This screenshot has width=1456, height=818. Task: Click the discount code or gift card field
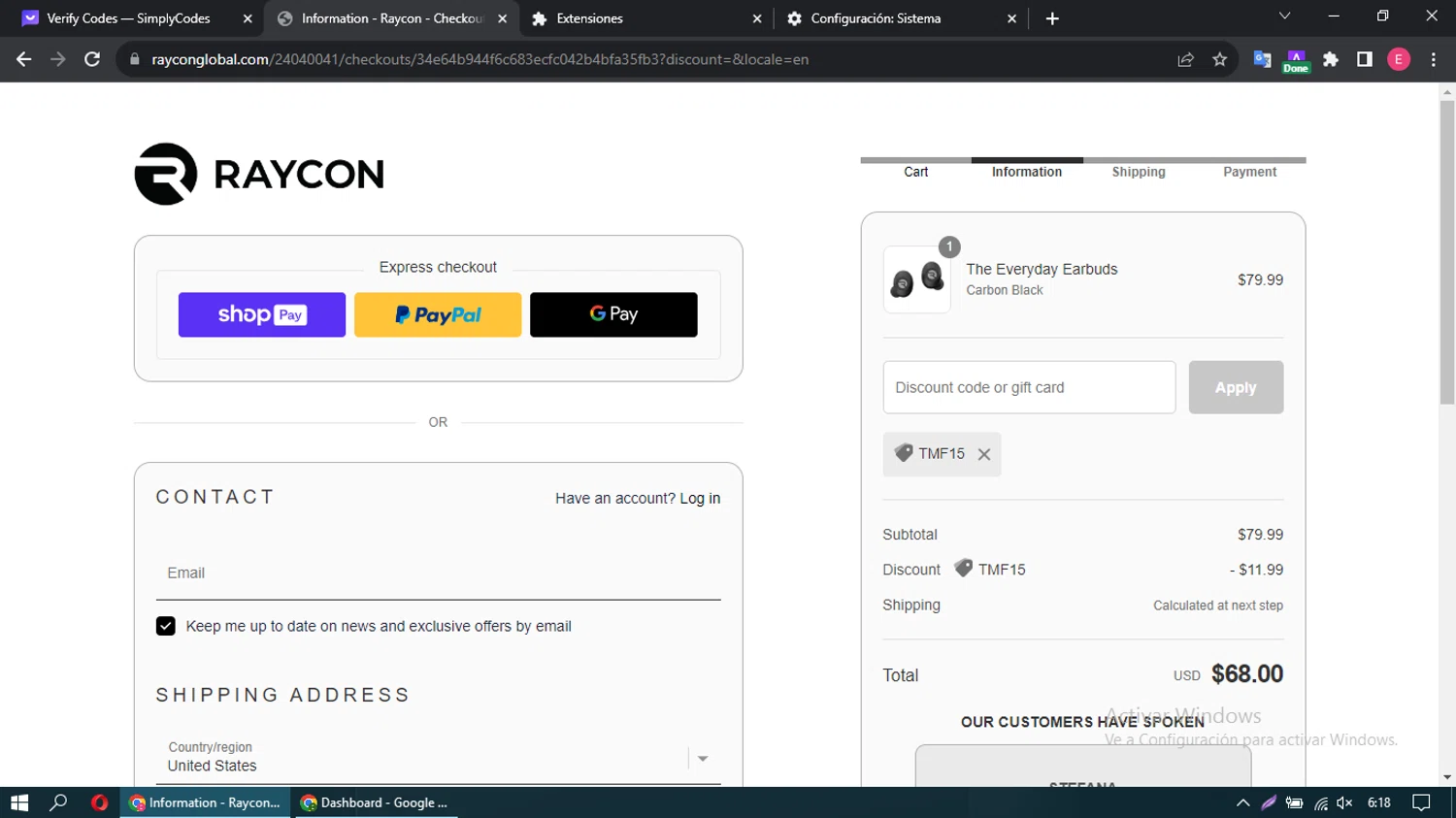pos(1029,387)
